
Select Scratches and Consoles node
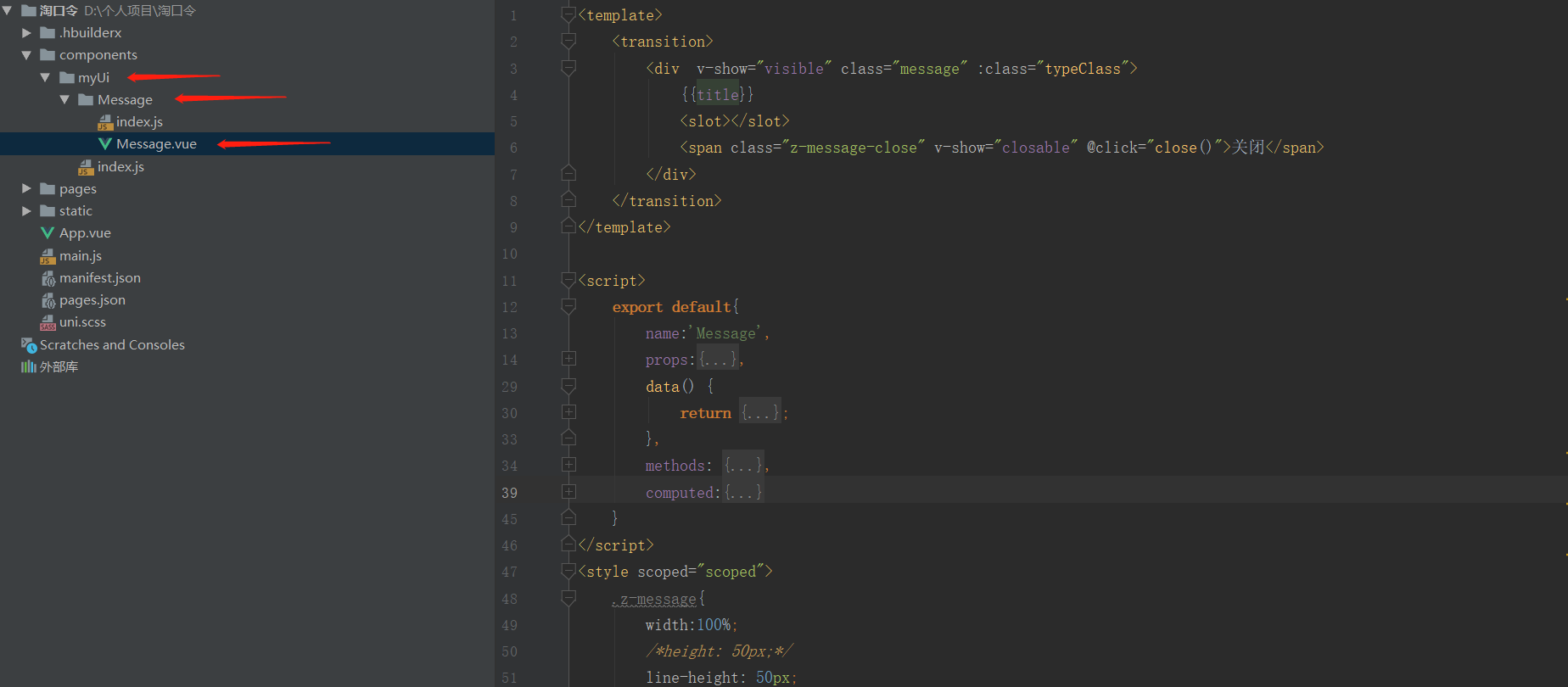pyautogui.click(x=112, y=344)
